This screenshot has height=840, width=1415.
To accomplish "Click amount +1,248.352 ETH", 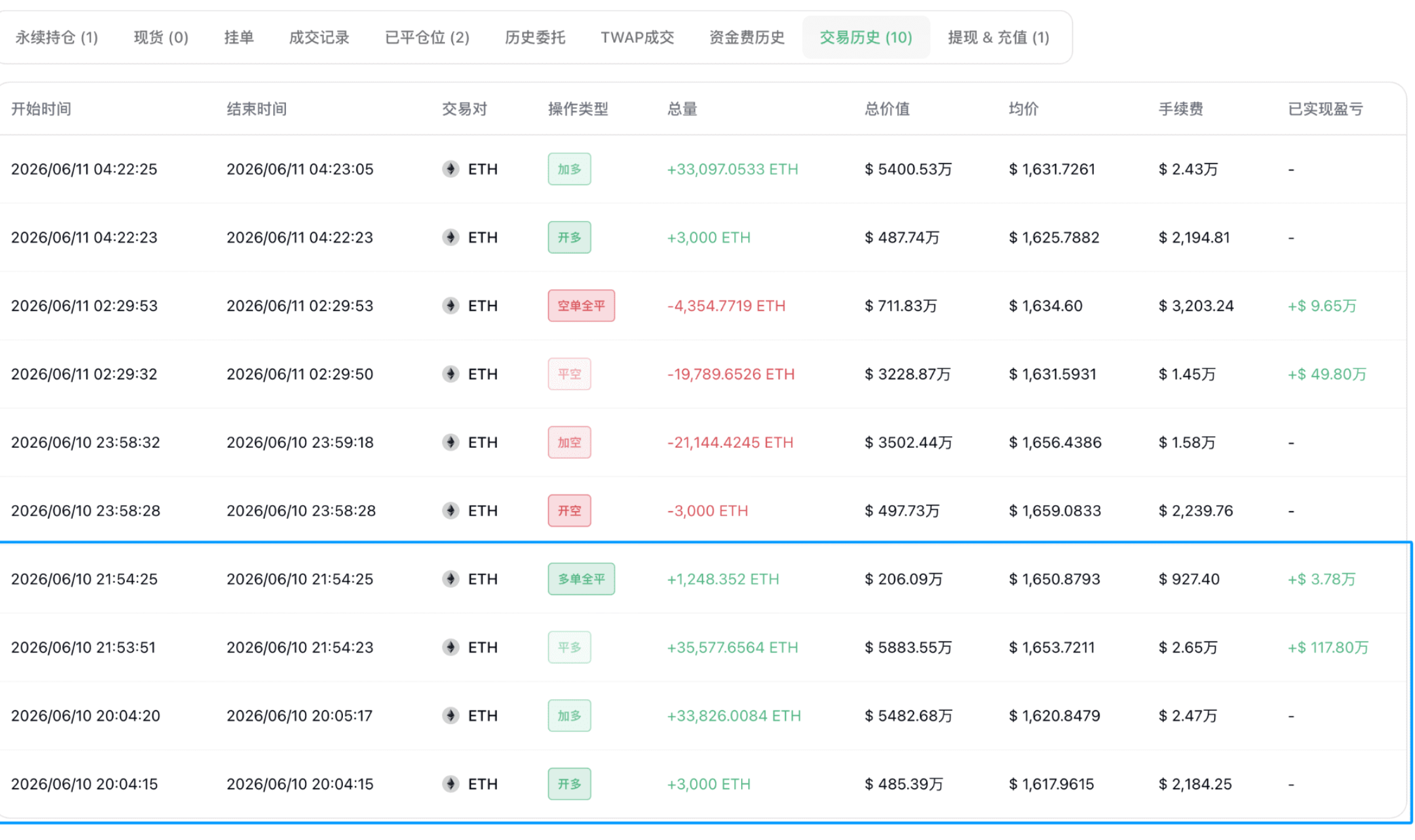I will point(723,579).
